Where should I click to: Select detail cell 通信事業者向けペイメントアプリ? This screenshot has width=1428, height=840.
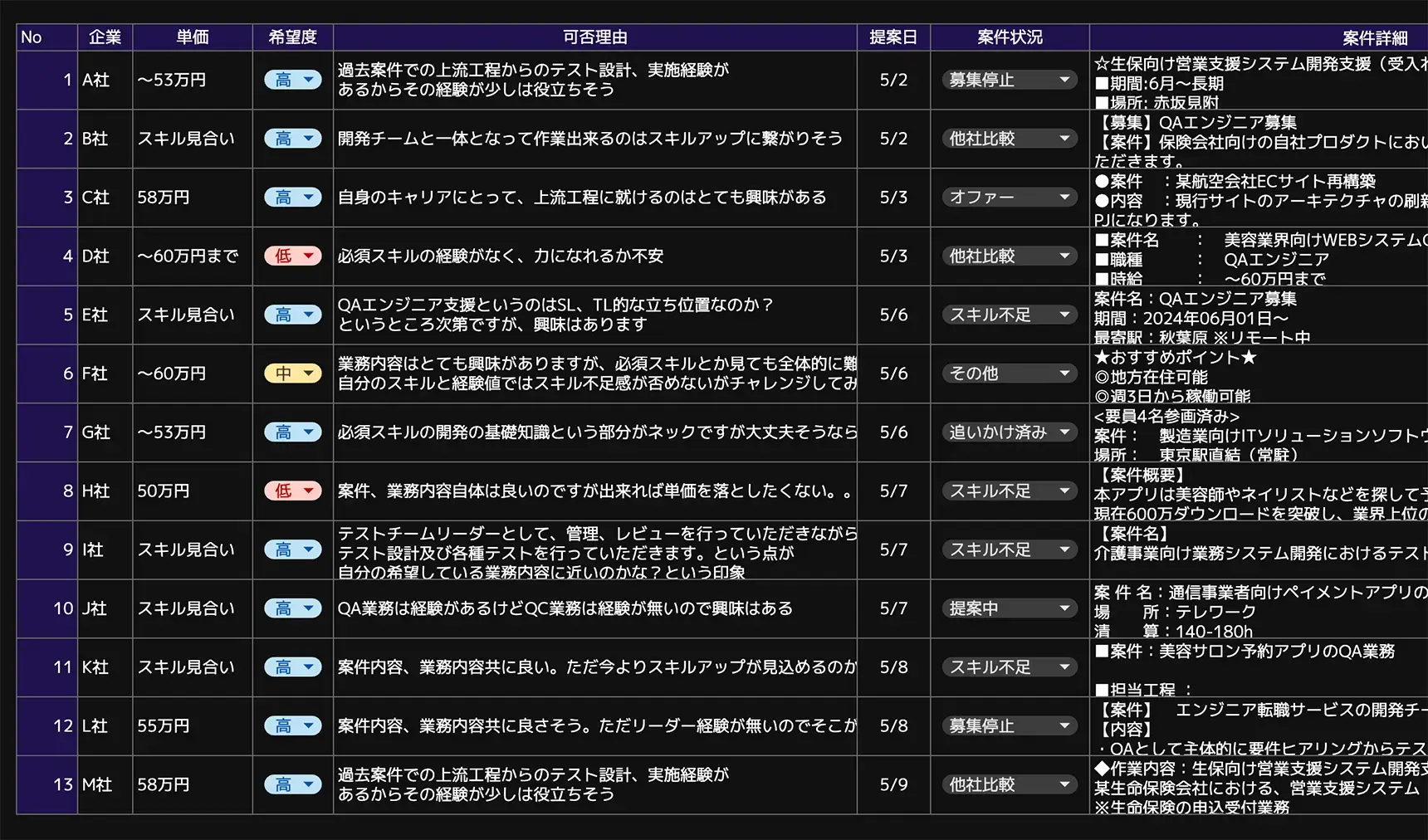(1259, 608)
